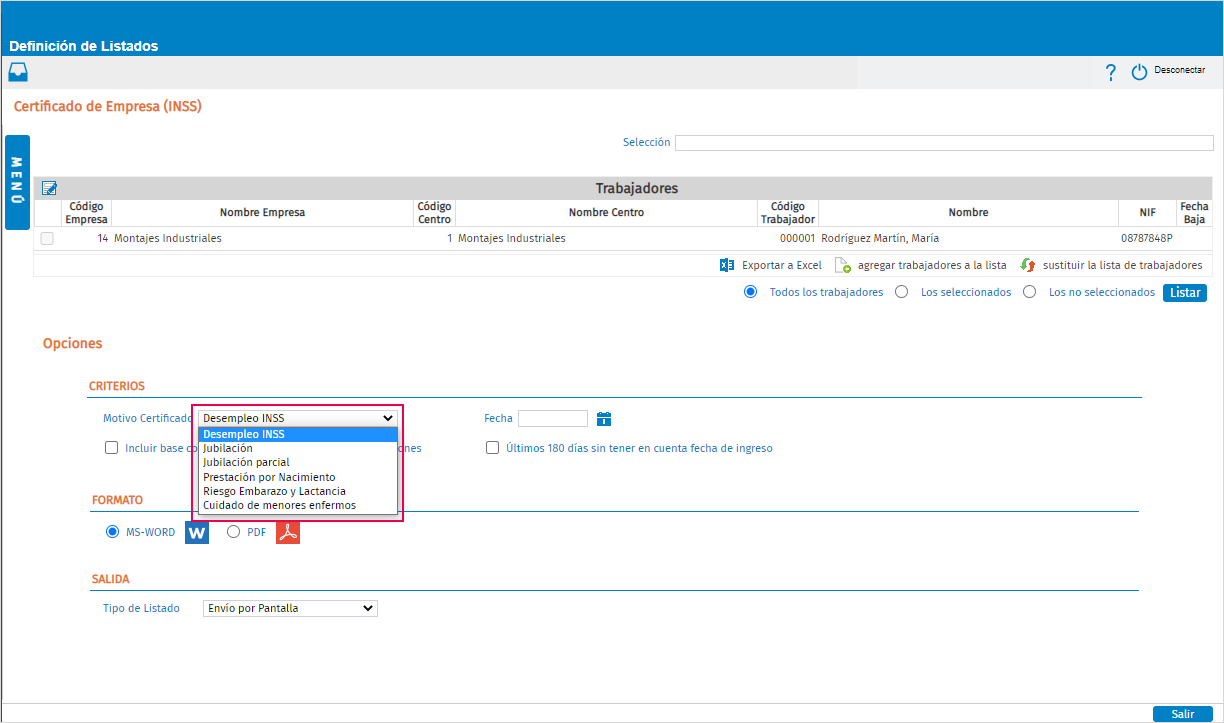Click the substitute workers list icon
Screen dimensions: 1224x723
tap(1027, 265)
